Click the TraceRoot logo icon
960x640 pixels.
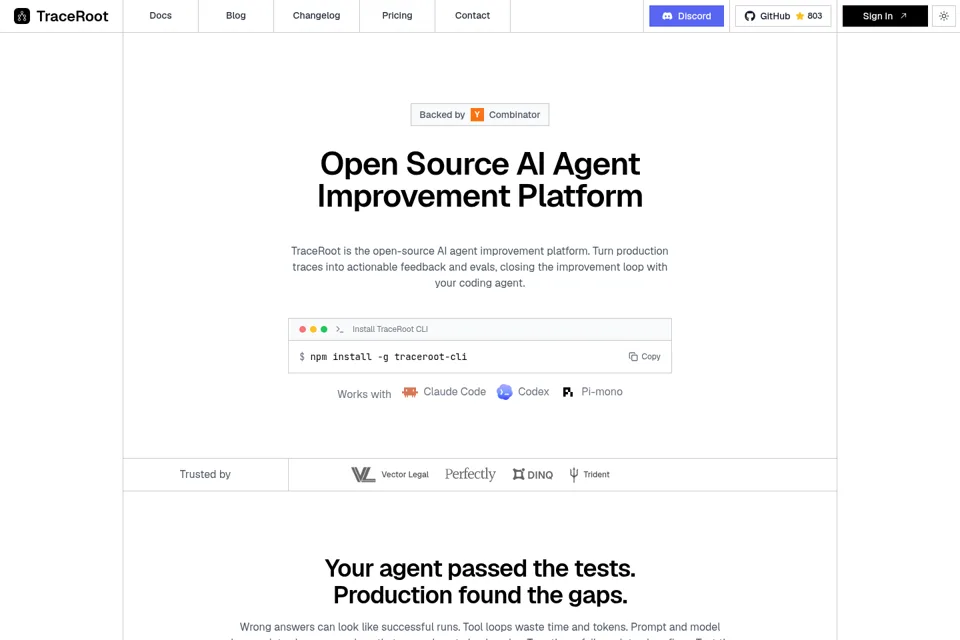(x=22, y=16)
